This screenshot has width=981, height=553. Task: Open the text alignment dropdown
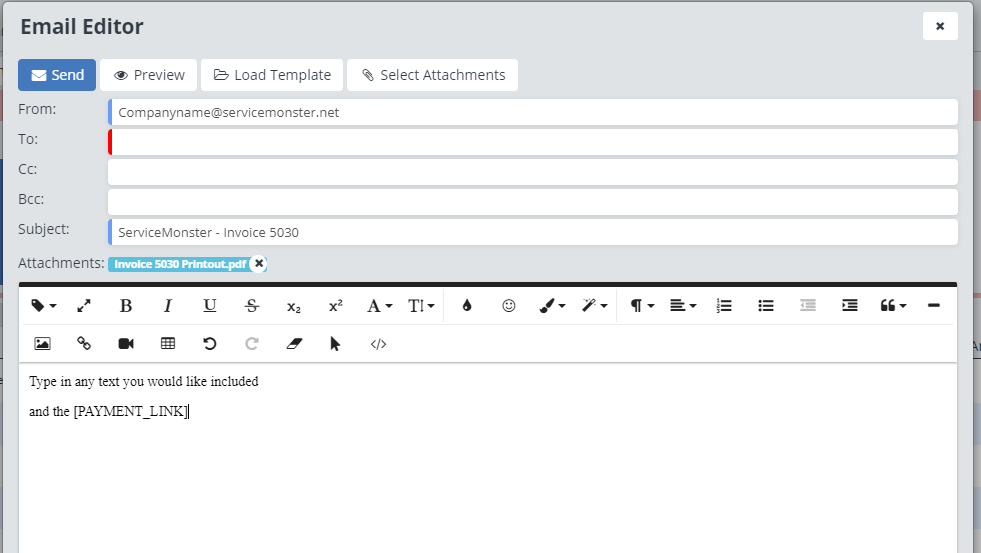[683, 306]
